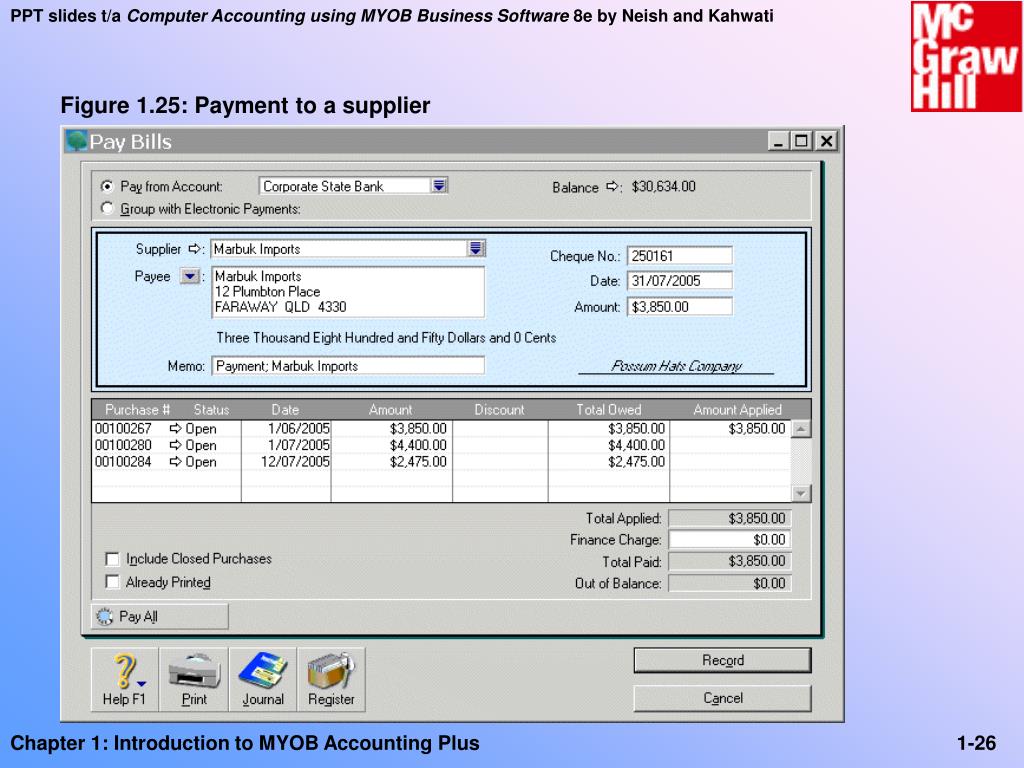Click scroll down arrow in purchases list
The height and width of the screenshot is (768, 1024).
click(x=801, y=493)
